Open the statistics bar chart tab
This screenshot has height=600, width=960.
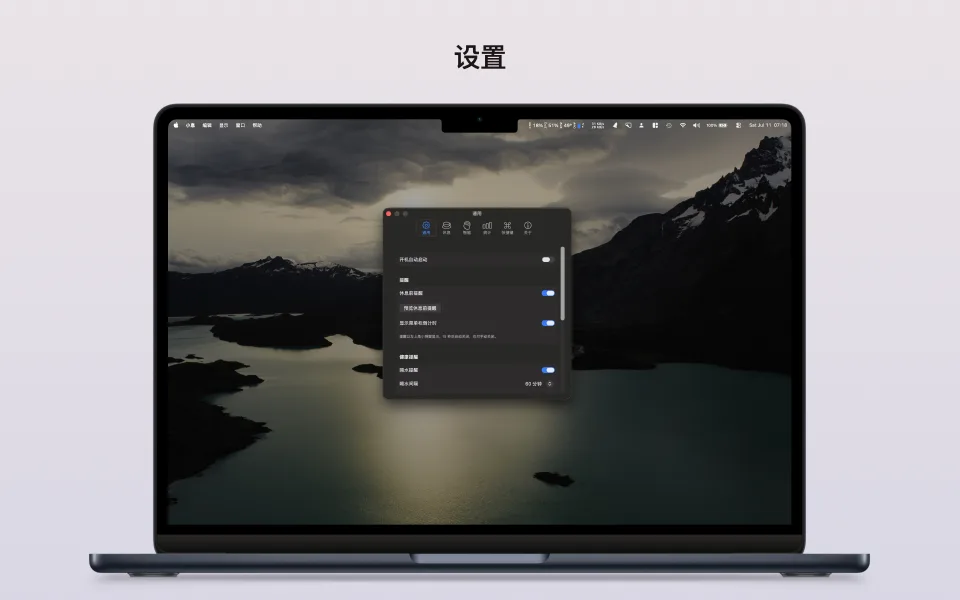[x=487, y=228]
